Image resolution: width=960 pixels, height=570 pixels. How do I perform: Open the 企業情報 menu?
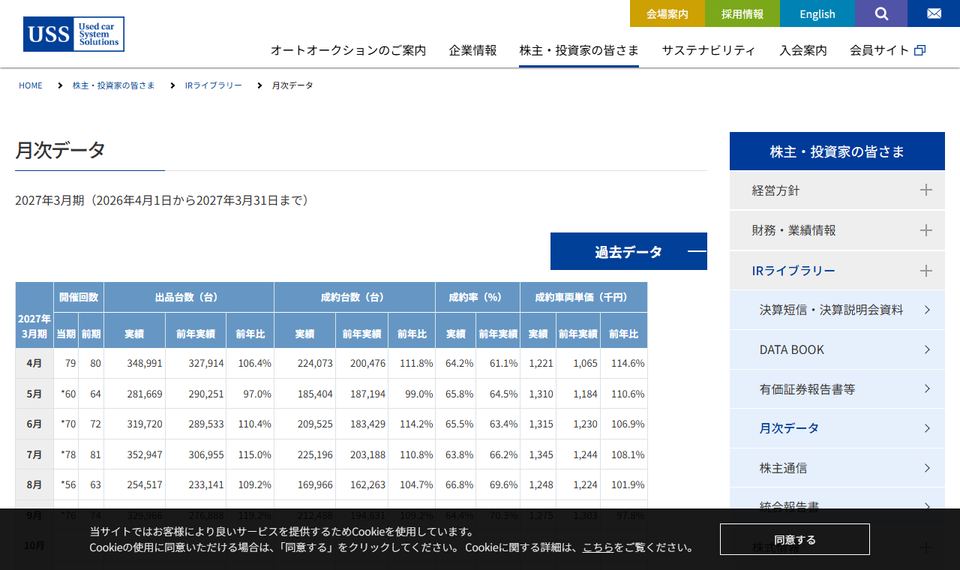pyautogui.click(x=473, y=50)
